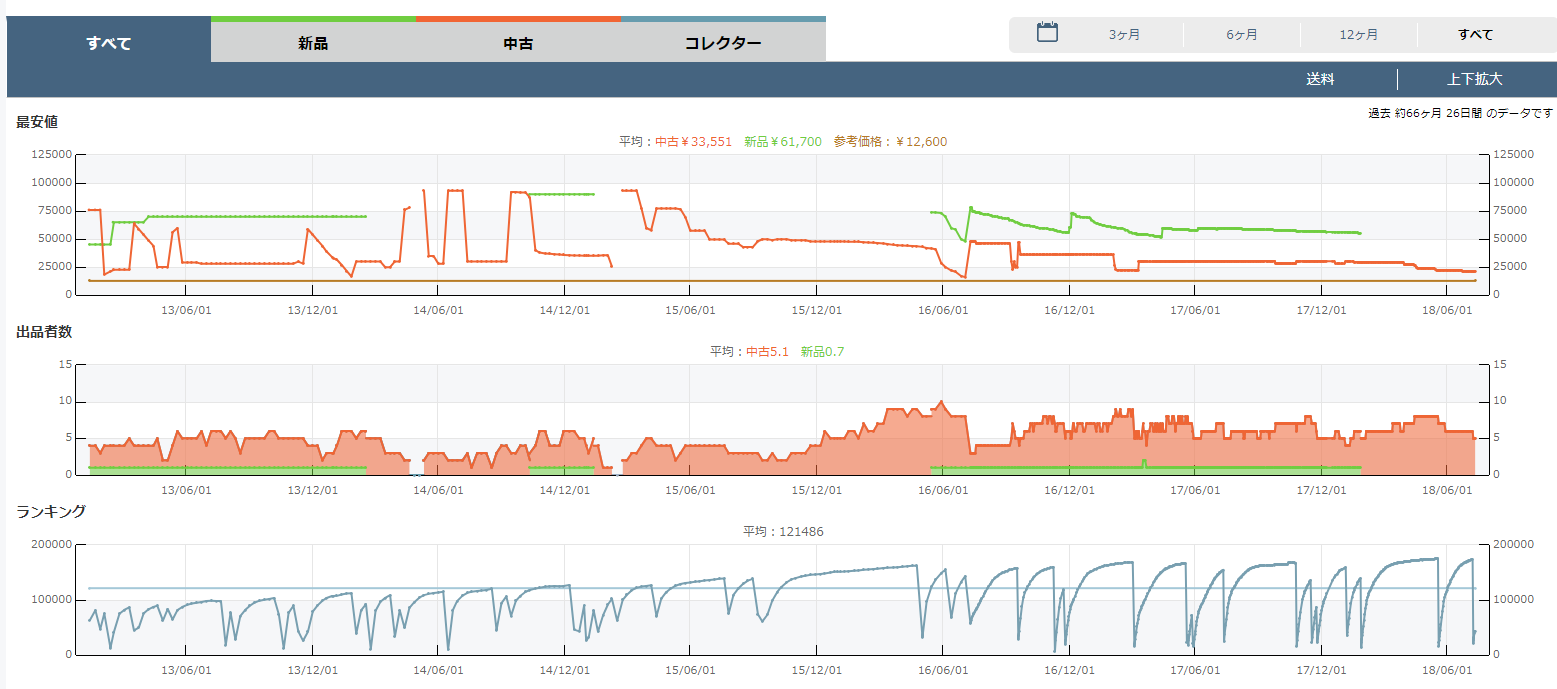The image size is (1557, 689).
Task: Select the leftmost すべて condition tab
Action: tap(108, 43)
